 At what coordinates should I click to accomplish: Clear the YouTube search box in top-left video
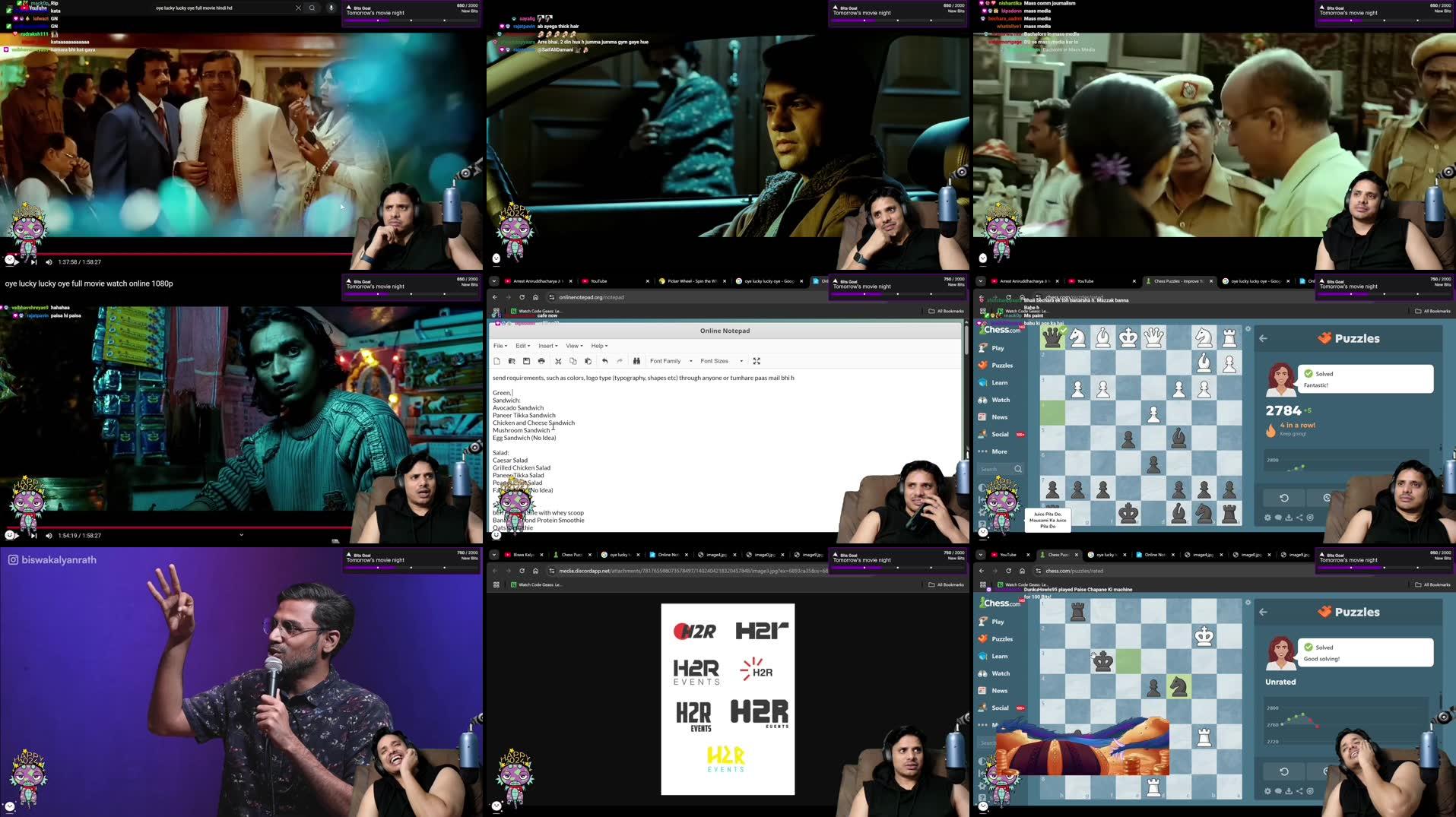[x=298, y=8]
